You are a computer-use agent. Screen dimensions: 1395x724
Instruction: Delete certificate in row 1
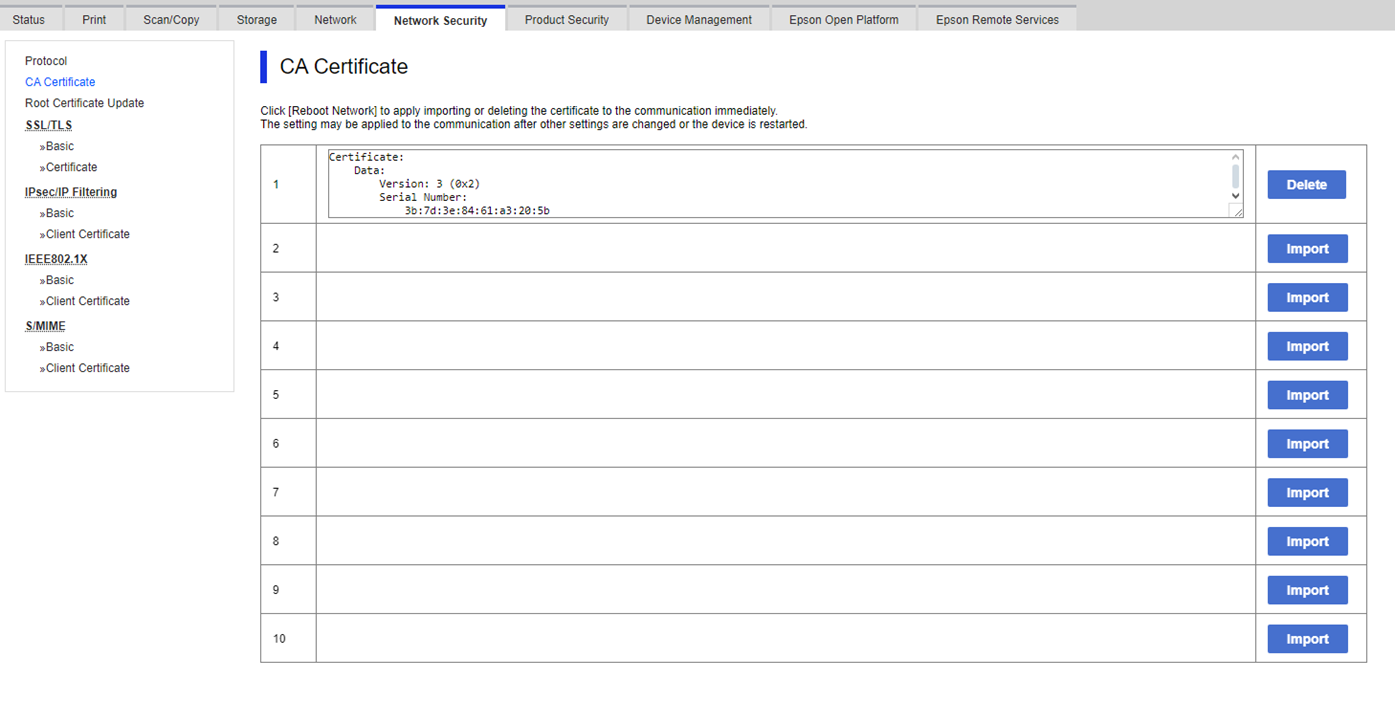coord(1306,185)
